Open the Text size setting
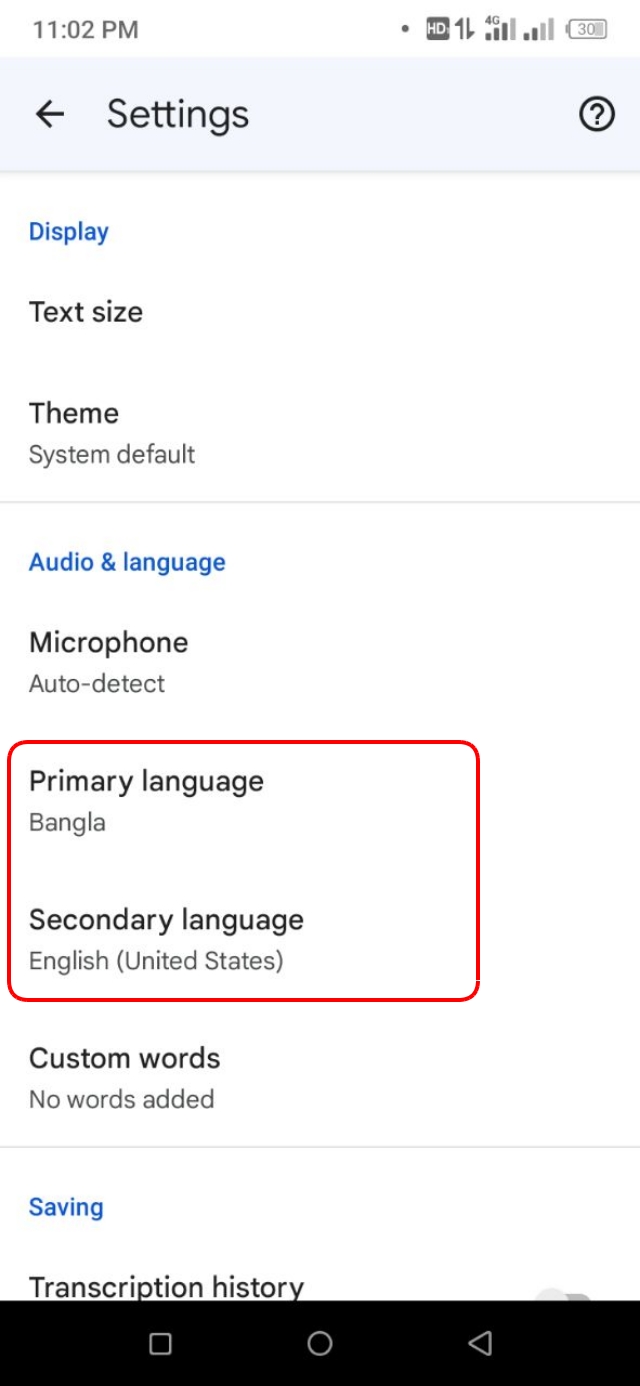640x1386 pixels. pyautogui.click(x=86, y=312)
